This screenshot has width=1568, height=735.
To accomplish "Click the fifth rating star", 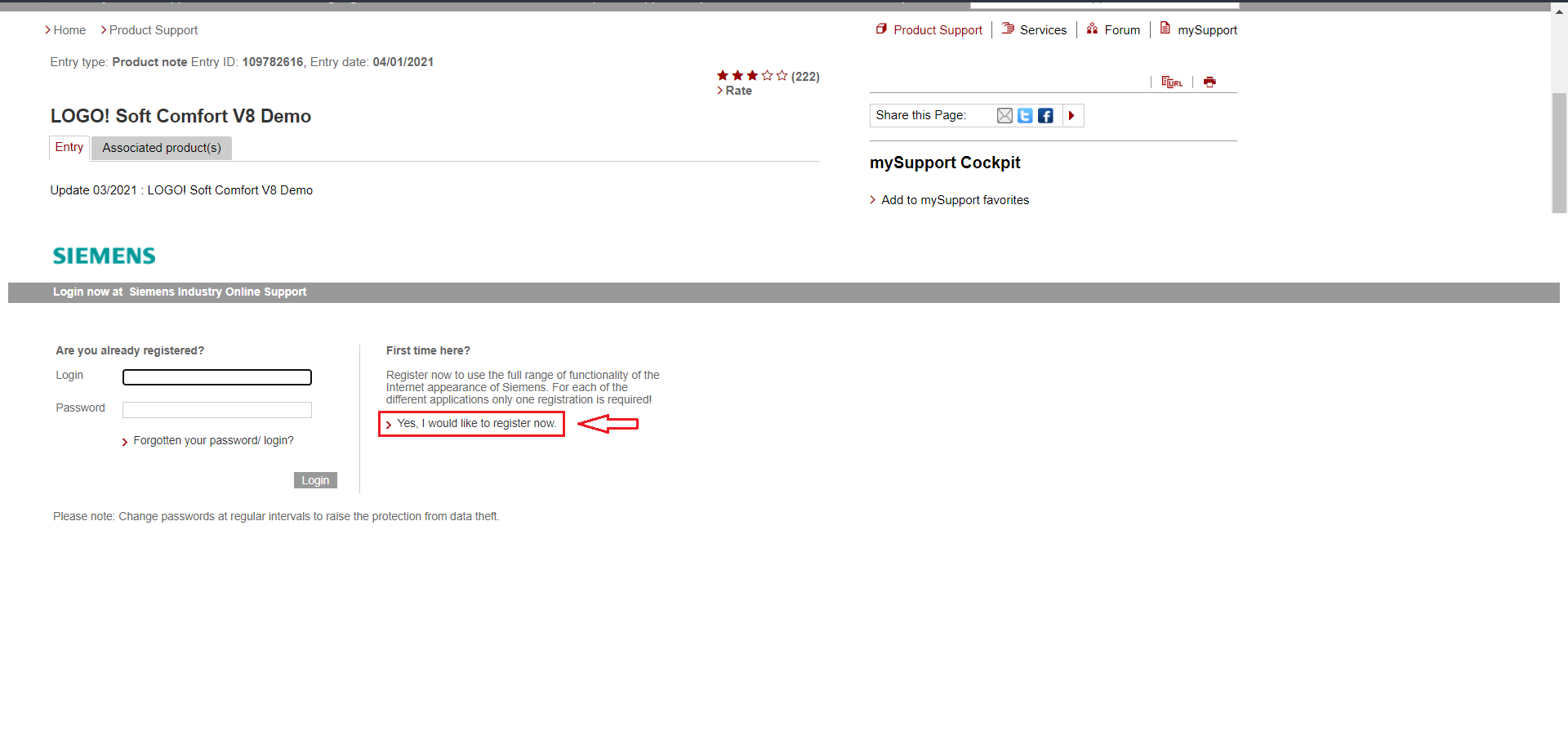I will 782,76.
